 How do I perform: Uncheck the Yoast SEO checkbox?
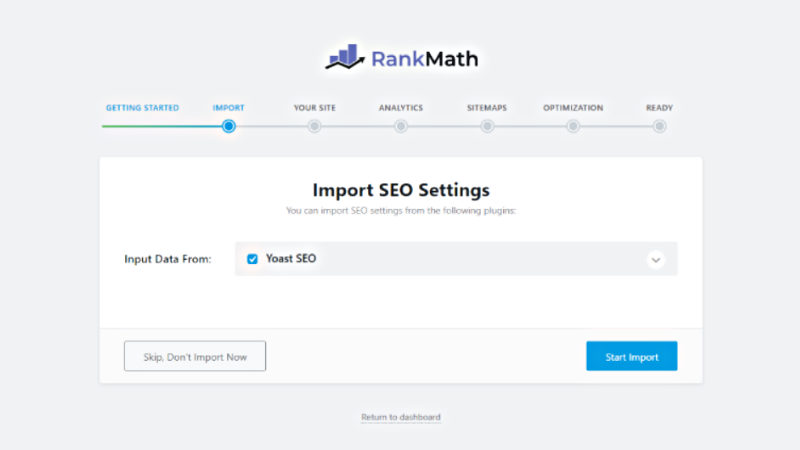pyautogui.click(x=252, y=259)
